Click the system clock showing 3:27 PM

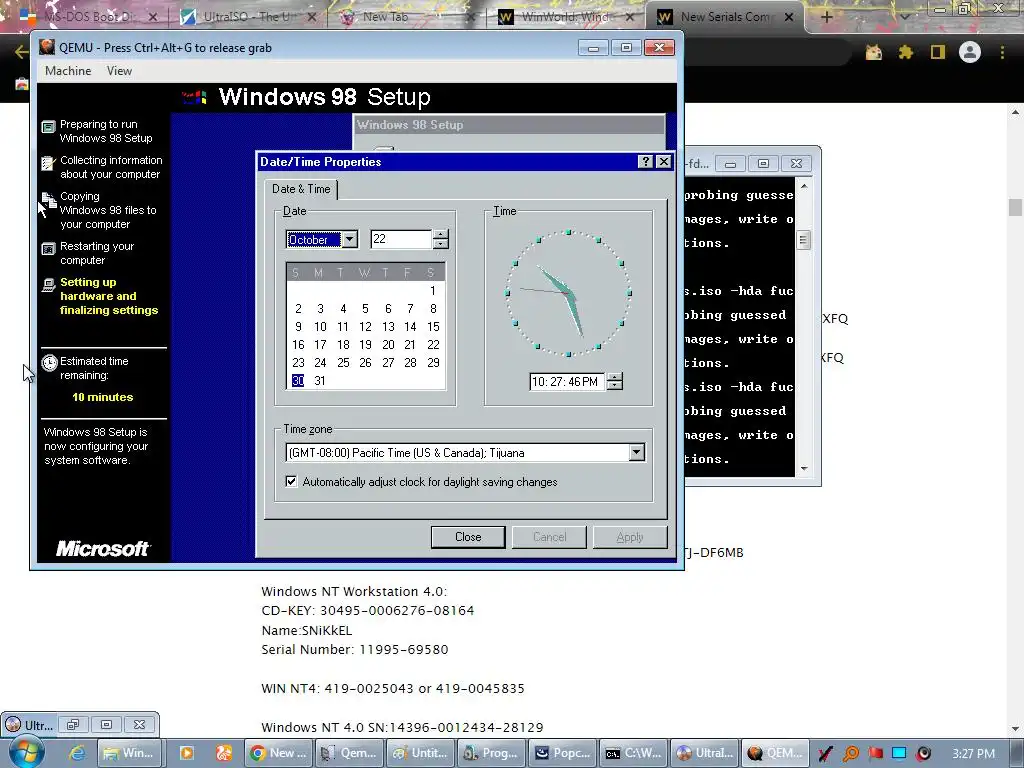[973, 754]
